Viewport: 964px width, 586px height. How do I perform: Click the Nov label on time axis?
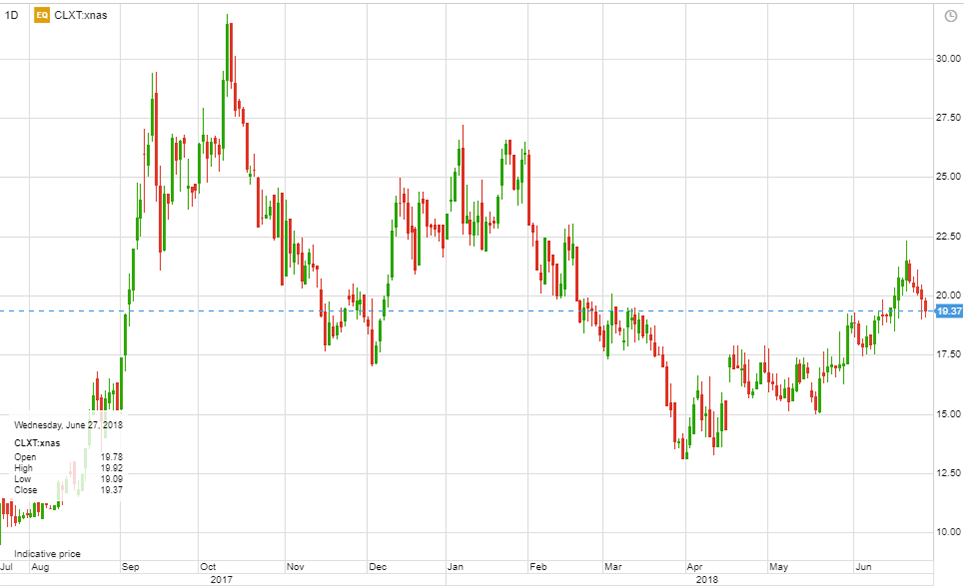(x=295, y=567)
